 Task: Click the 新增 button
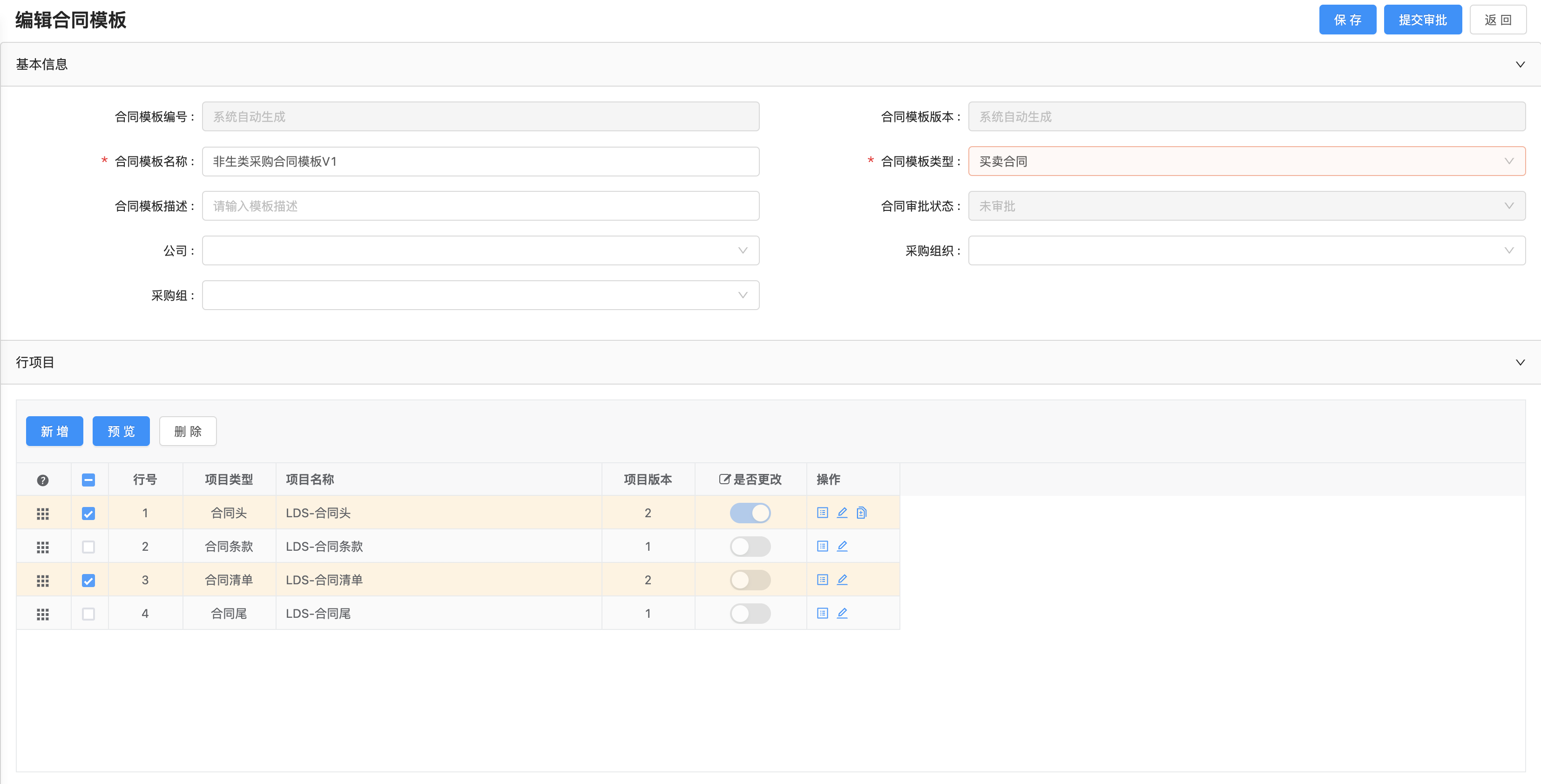[54, 431]
